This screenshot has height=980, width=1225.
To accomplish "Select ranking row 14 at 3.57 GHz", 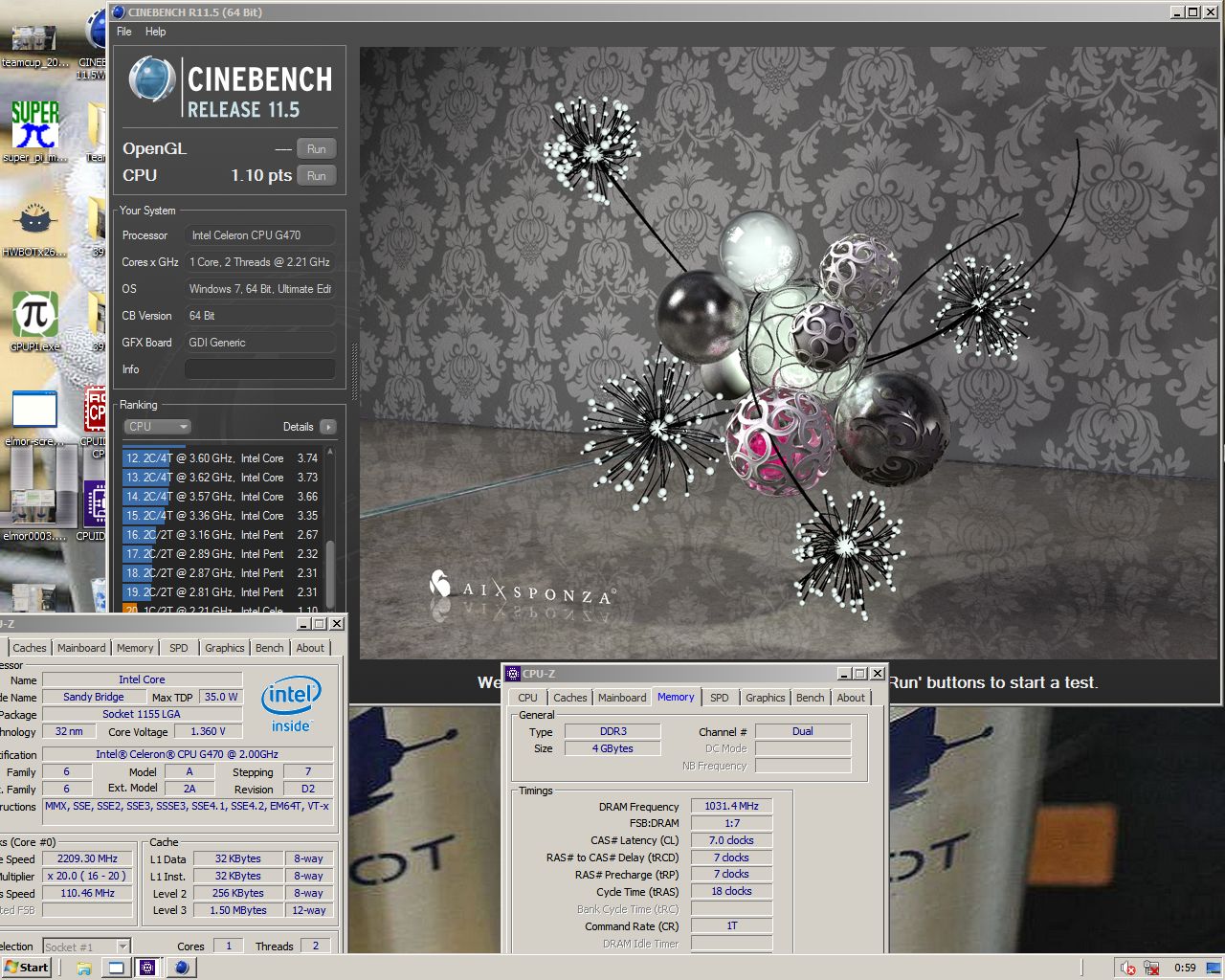I will [222, 497].
